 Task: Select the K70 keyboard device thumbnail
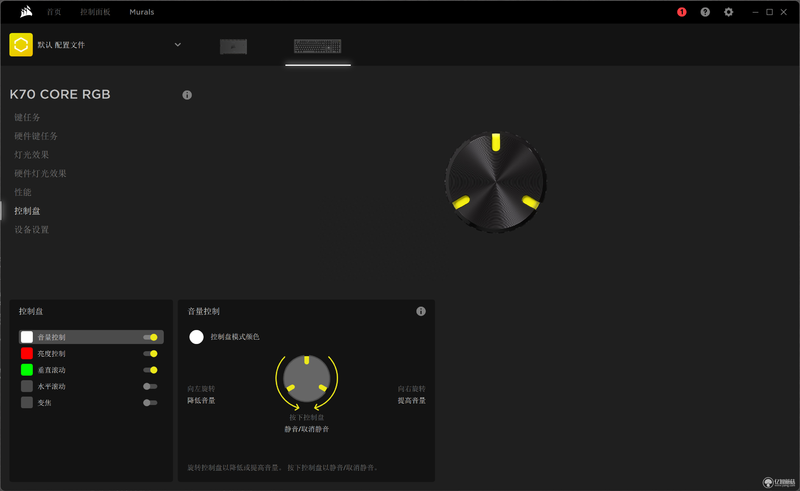(317, 46)
